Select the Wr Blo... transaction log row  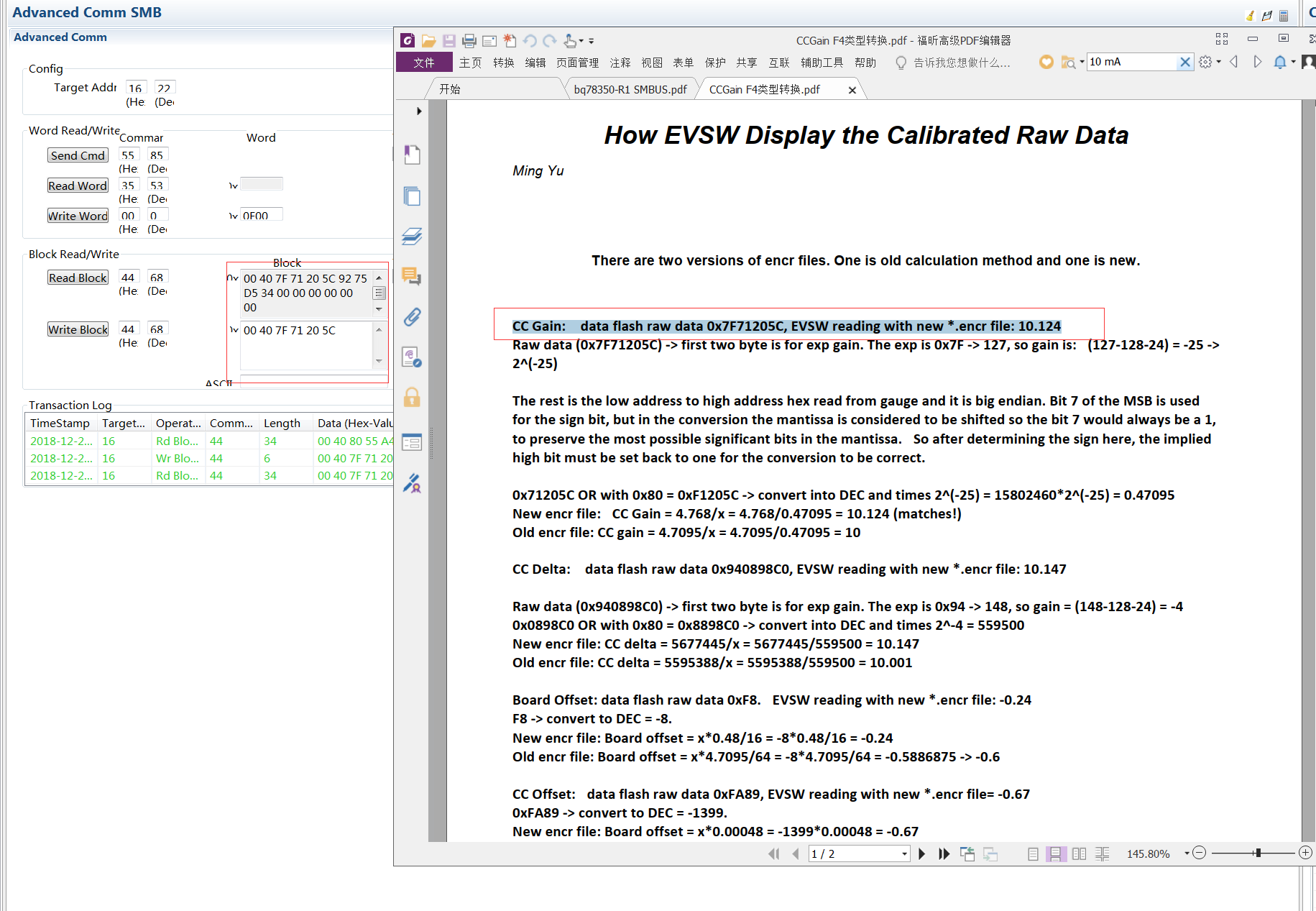pyautogui.click(x=208, y=458)
